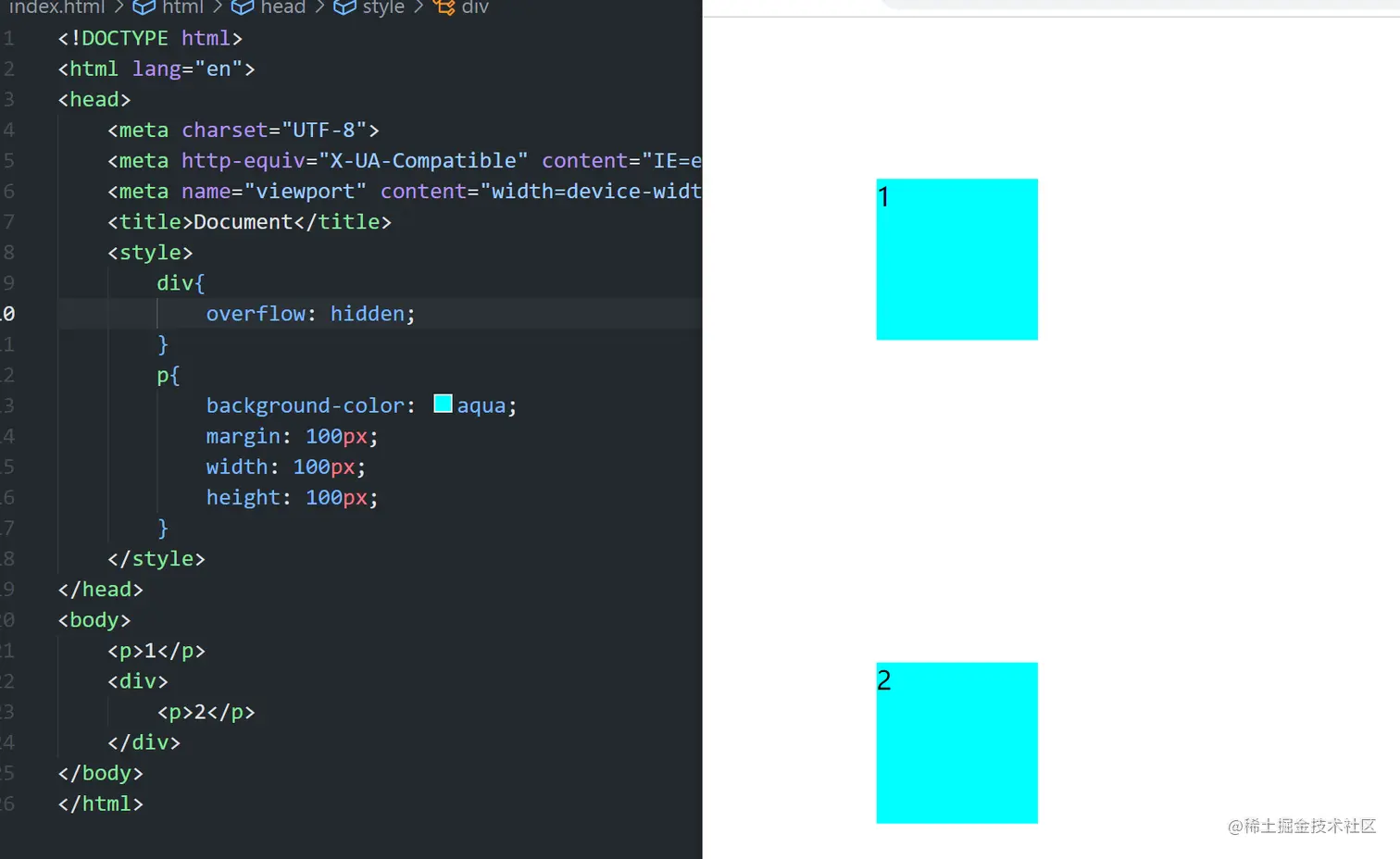The height and width of the screenshot is (859, 1400).
Task: Click the head breadcrumb segment
Action: point(282,7)
